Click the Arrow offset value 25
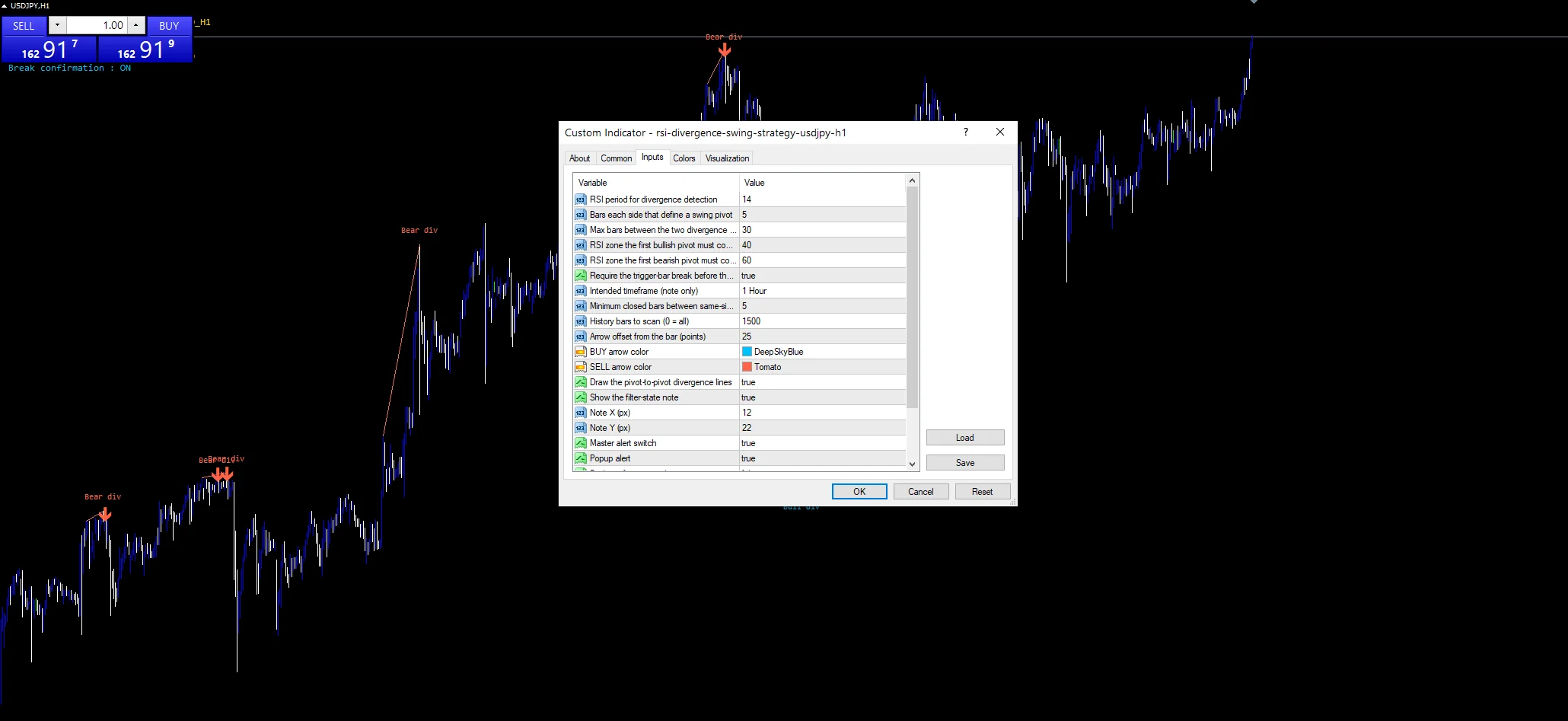 tap(822, 337)
